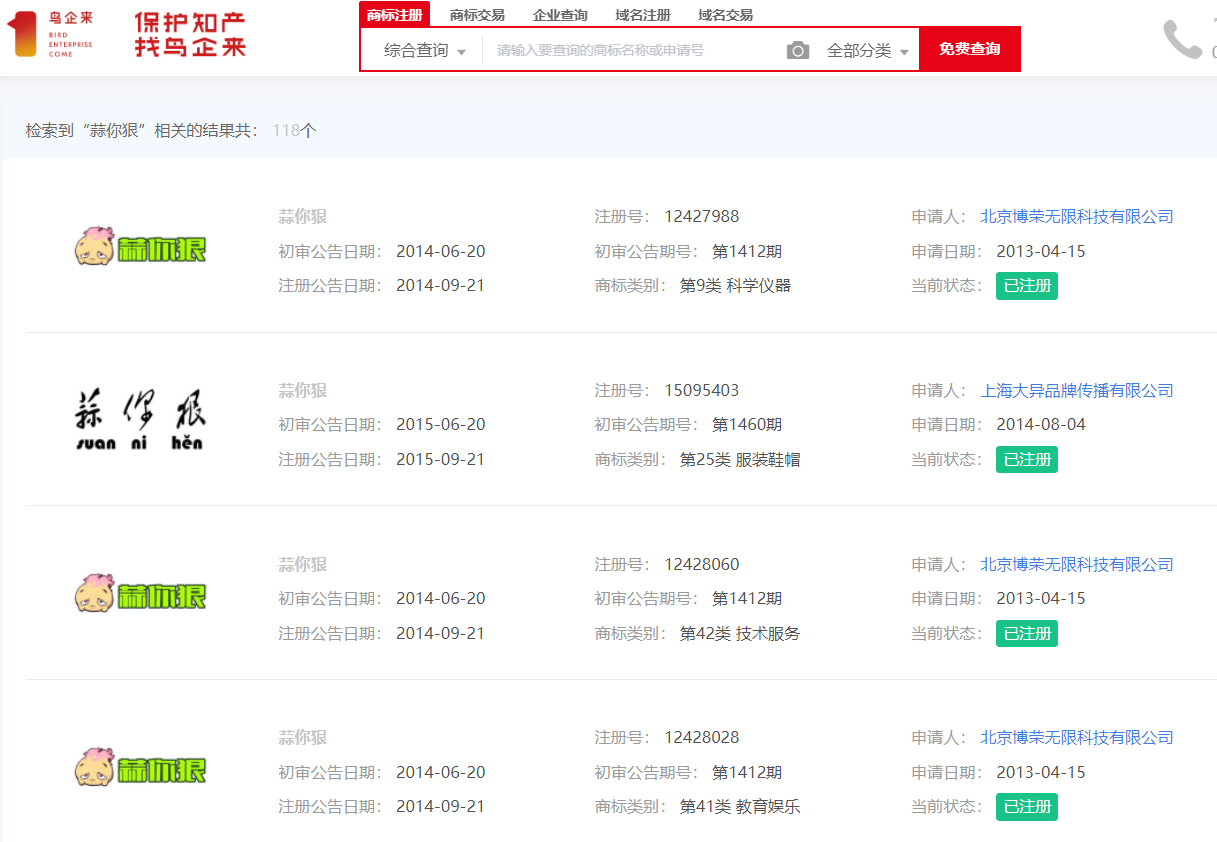Click category 第41类 教育娱乐

click(x=740, y=807)
